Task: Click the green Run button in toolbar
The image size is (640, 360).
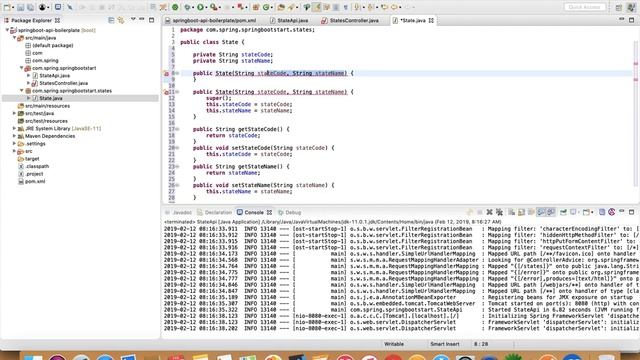Action: tap(200, 7)
